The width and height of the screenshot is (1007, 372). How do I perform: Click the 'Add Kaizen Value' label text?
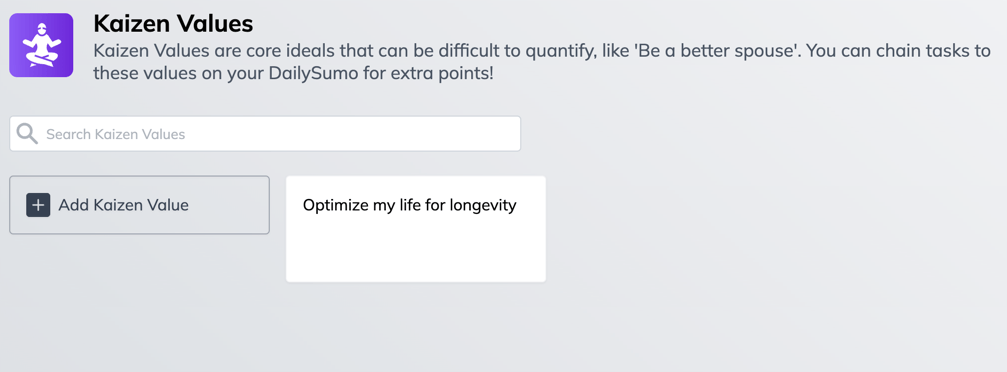coord(123,205)
